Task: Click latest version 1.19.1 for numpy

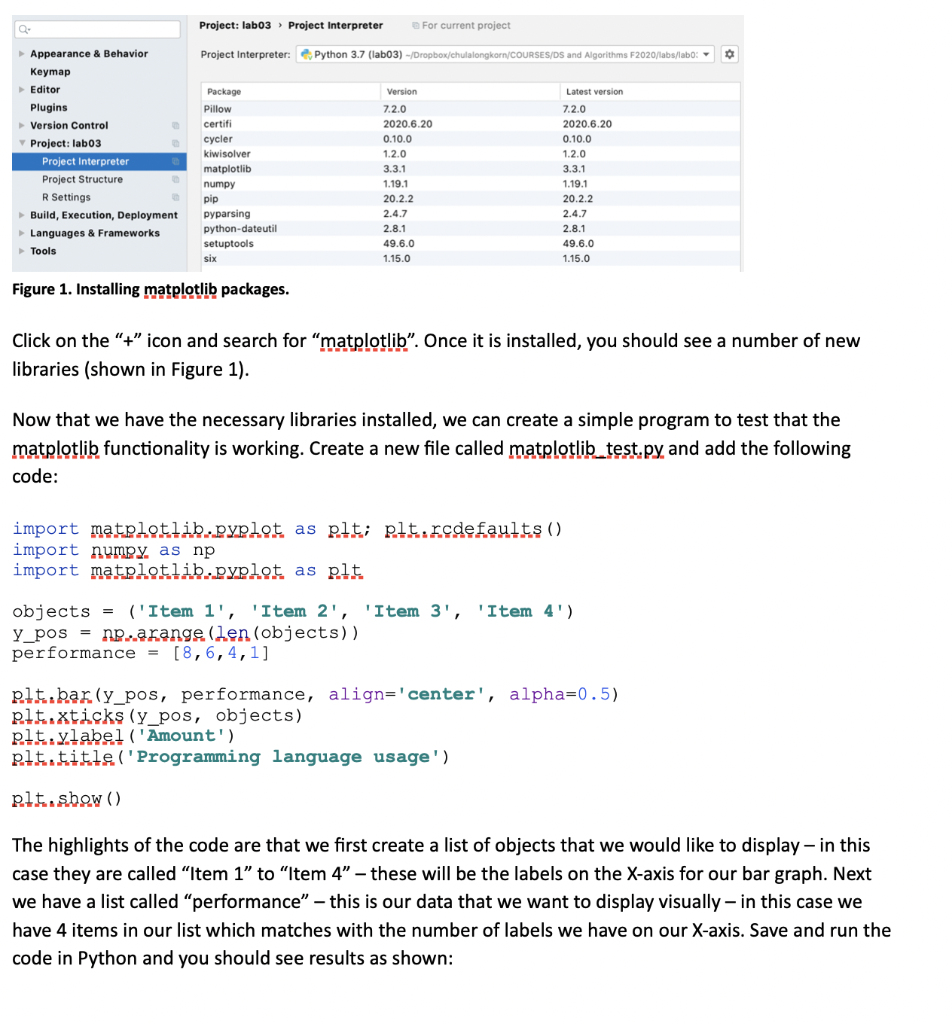Action: [575, 184]
